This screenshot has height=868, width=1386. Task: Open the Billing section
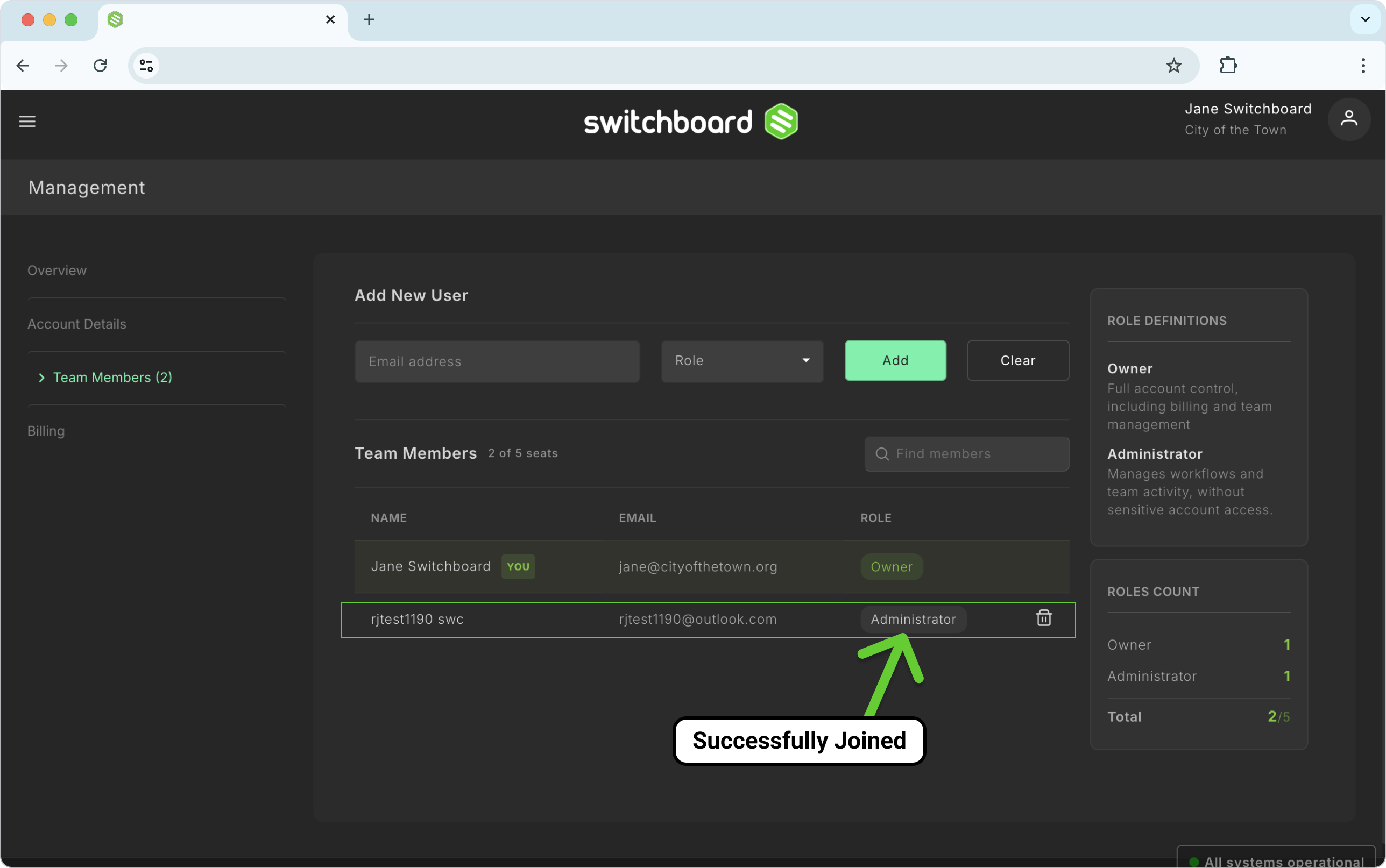(x=46, y=431)
